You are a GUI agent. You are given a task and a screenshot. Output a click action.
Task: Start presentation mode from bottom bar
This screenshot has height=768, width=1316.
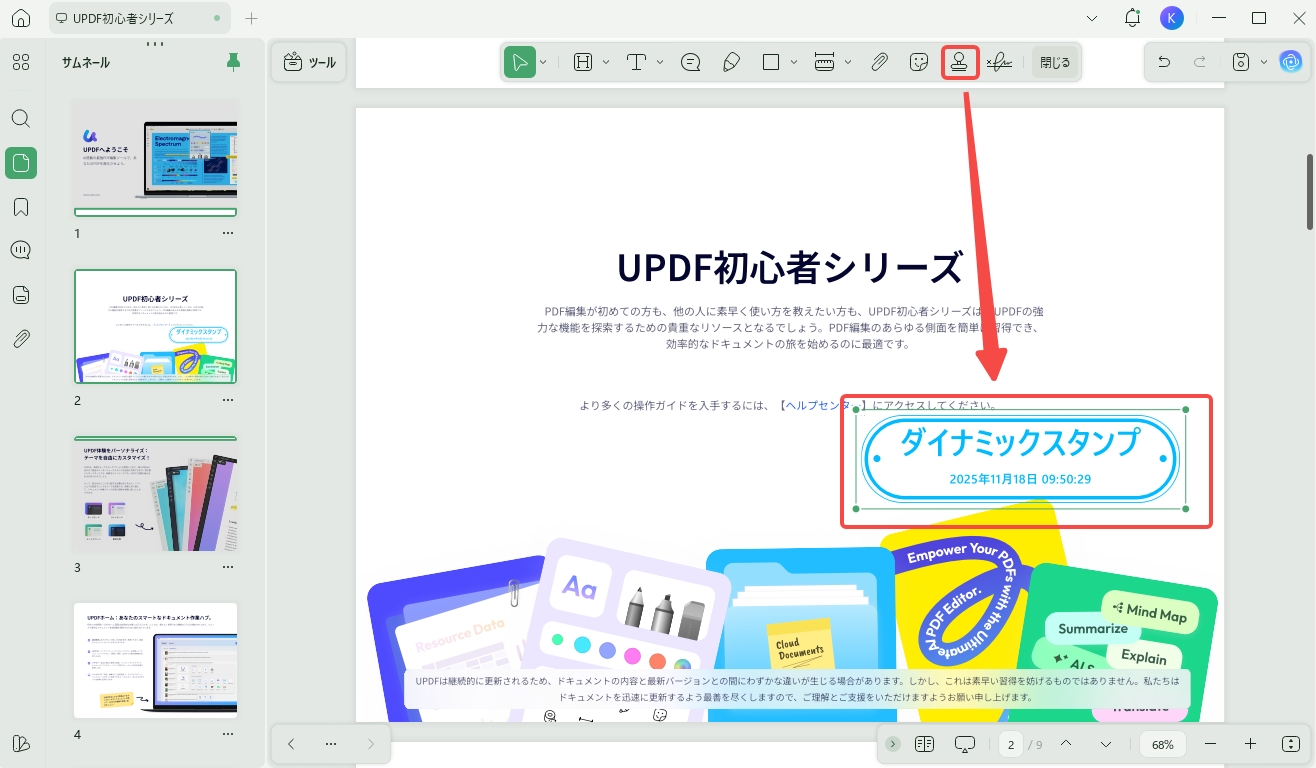coord(963,744)
